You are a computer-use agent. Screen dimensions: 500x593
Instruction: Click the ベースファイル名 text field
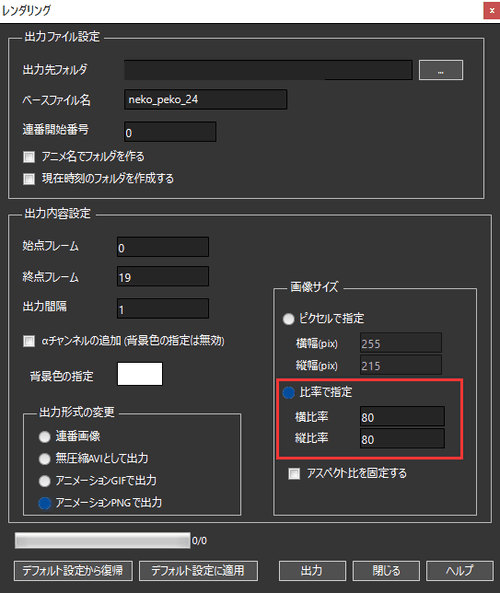click(205, 99)
